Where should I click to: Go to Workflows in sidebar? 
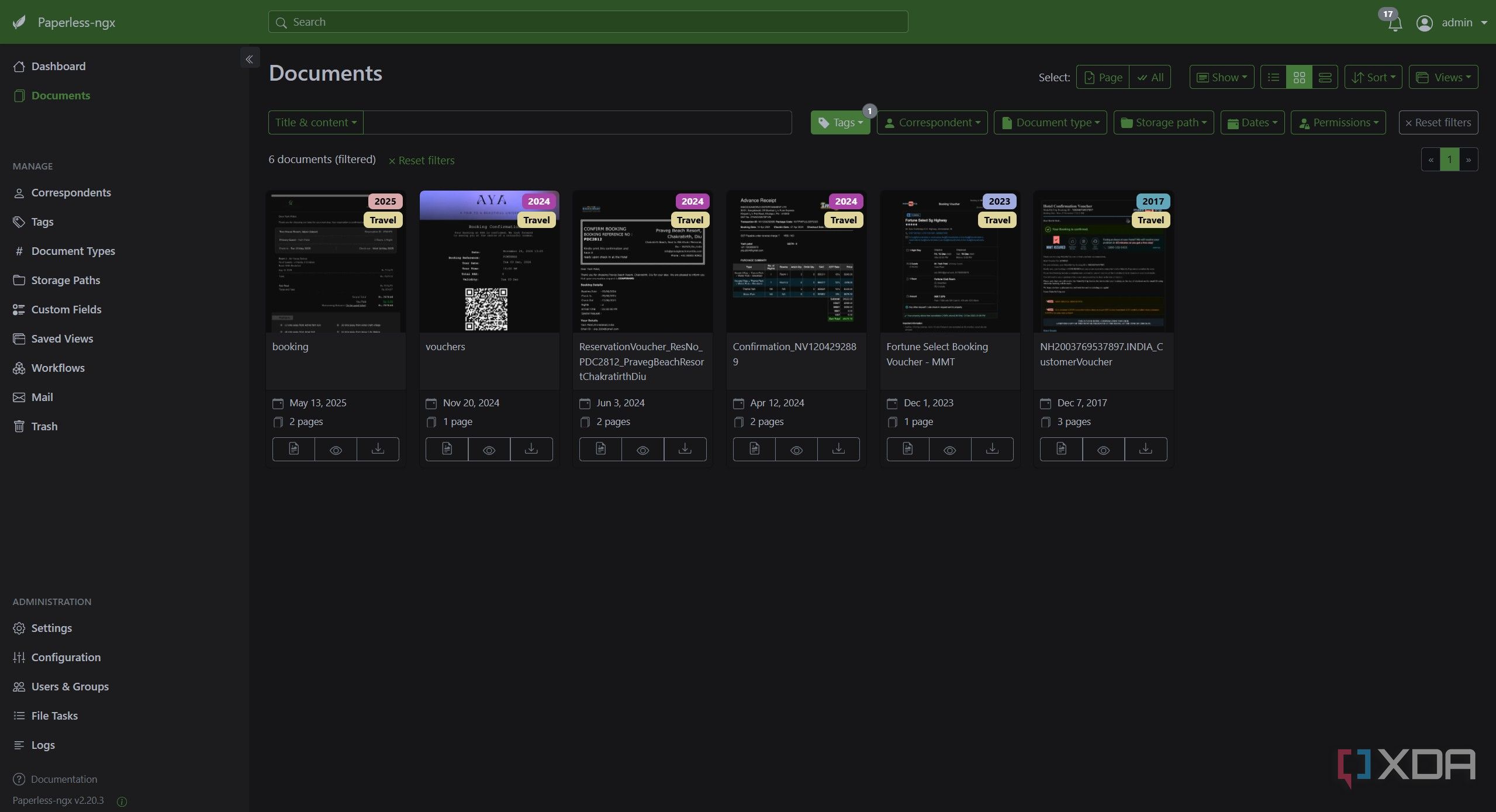(58, 368)
